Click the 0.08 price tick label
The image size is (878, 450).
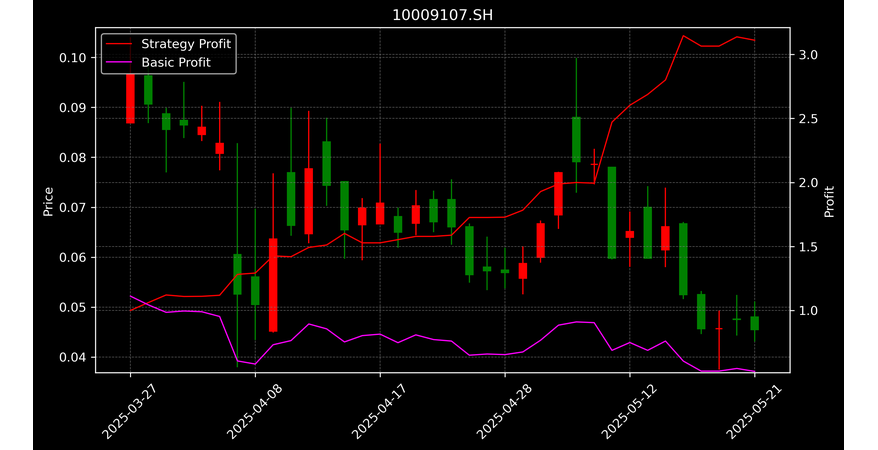(73, 157)
